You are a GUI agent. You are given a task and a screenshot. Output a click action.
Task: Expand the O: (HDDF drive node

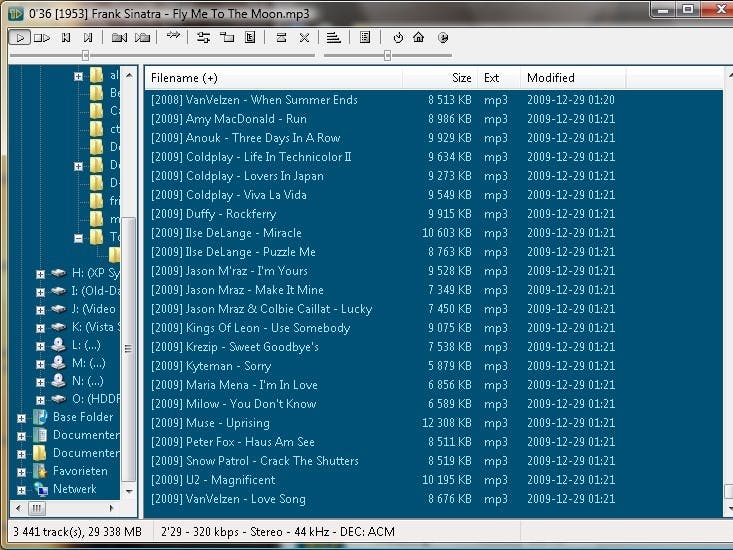pyautogui.click(x=40, y=400)
